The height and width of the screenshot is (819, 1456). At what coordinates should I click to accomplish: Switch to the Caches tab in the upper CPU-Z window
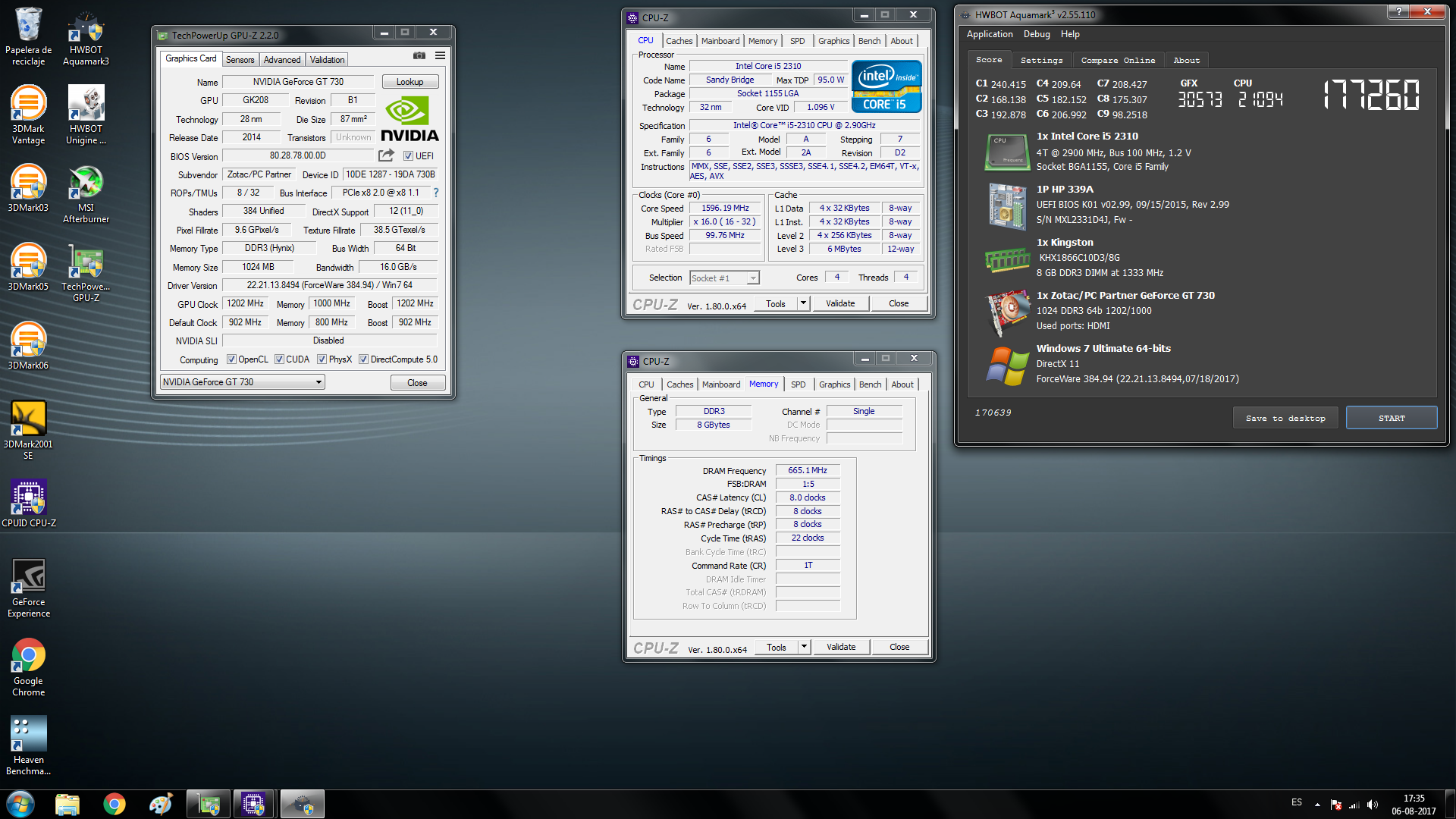point(679,41)
